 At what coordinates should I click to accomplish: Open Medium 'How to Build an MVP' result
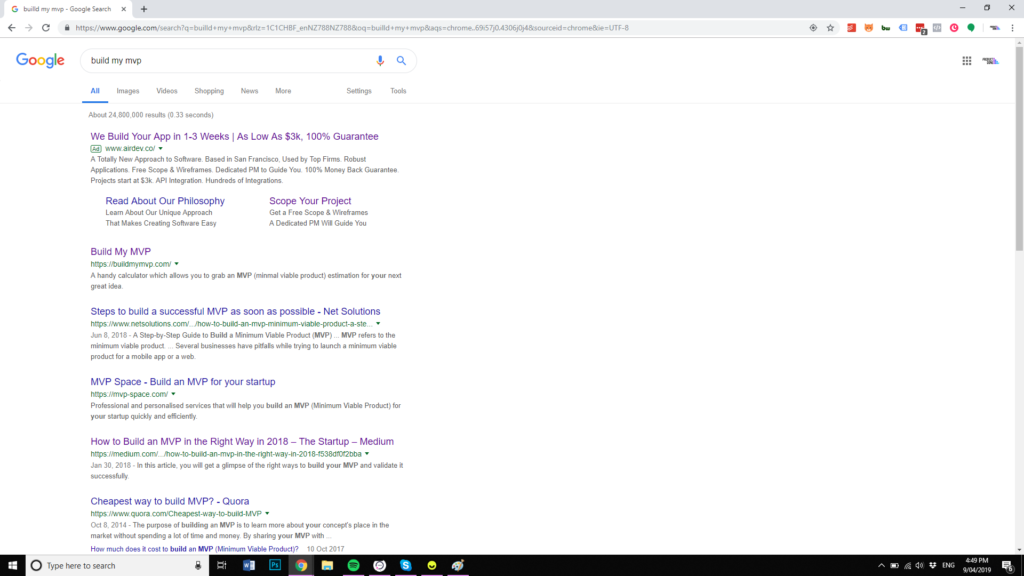click(x=242, y=441)
